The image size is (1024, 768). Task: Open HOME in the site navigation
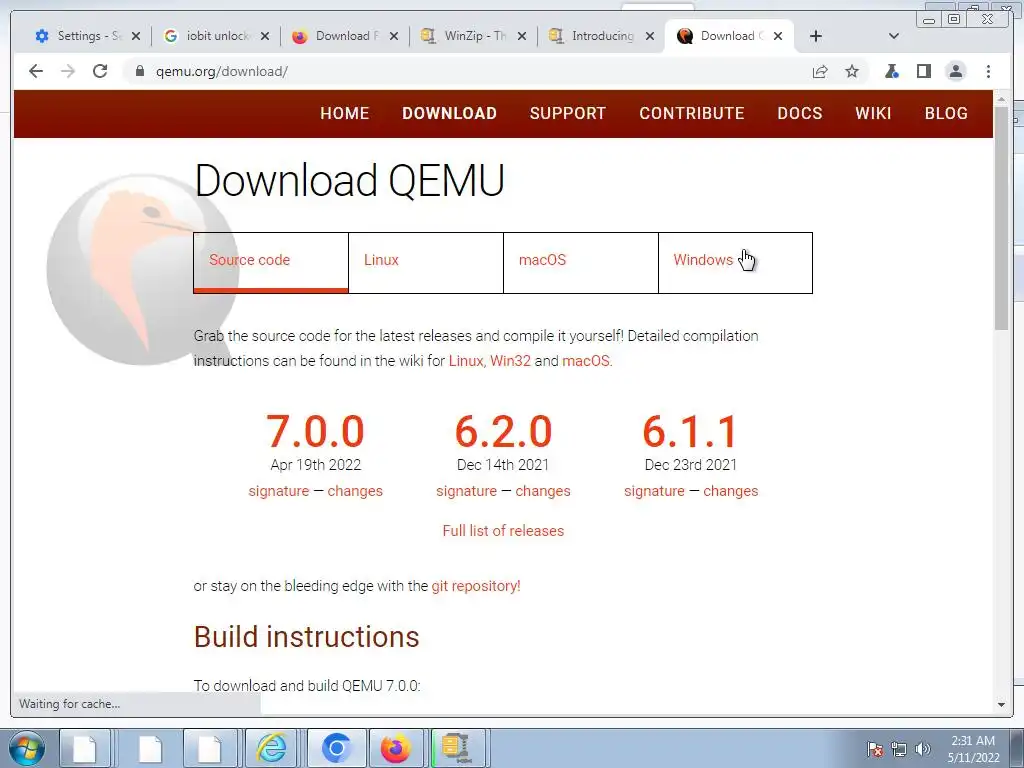coord(345,113)
